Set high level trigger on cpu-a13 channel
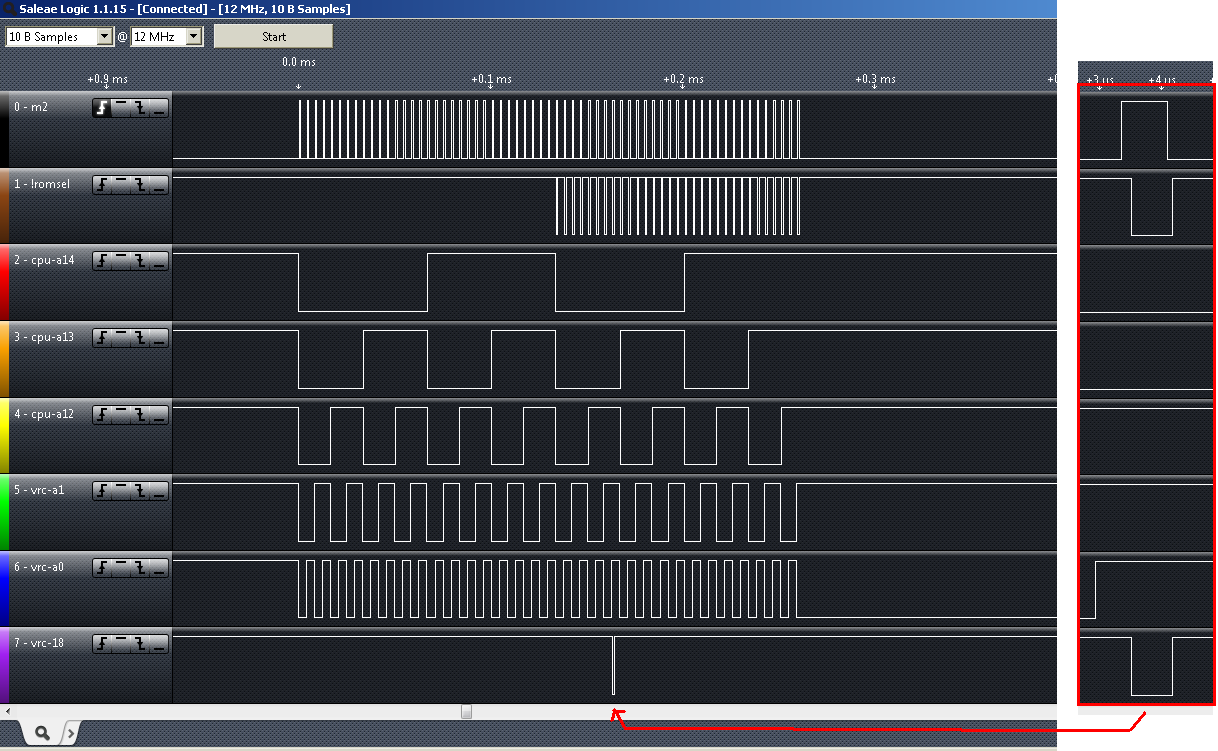 click(x=121, y=337)
